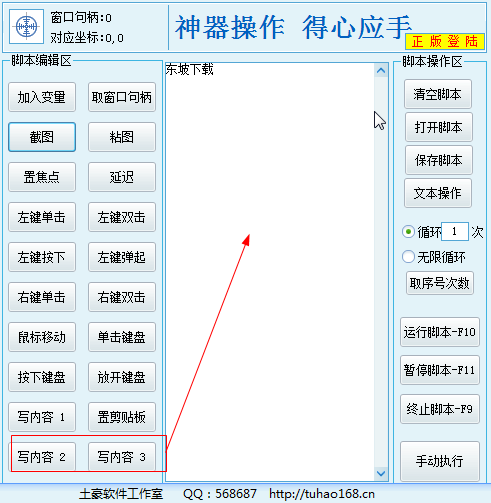Image resolution: width=491 pixels, height=503 pixels.
Task: Insert a 左键单击 action
Action: pyautogui.click(x=42, y=217)
